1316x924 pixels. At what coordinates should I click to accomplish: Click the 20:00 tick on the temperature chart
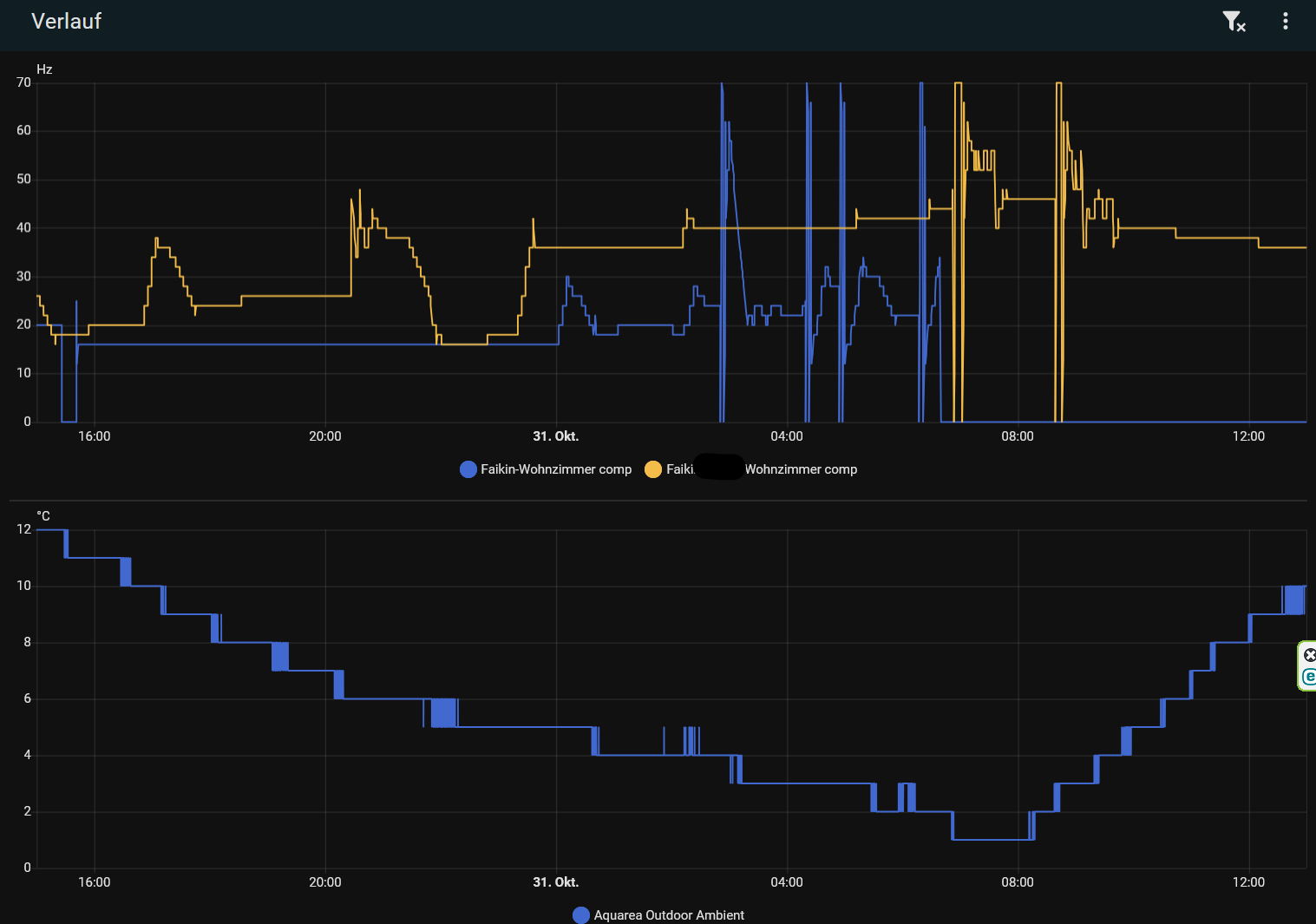(x=325, y=882)
